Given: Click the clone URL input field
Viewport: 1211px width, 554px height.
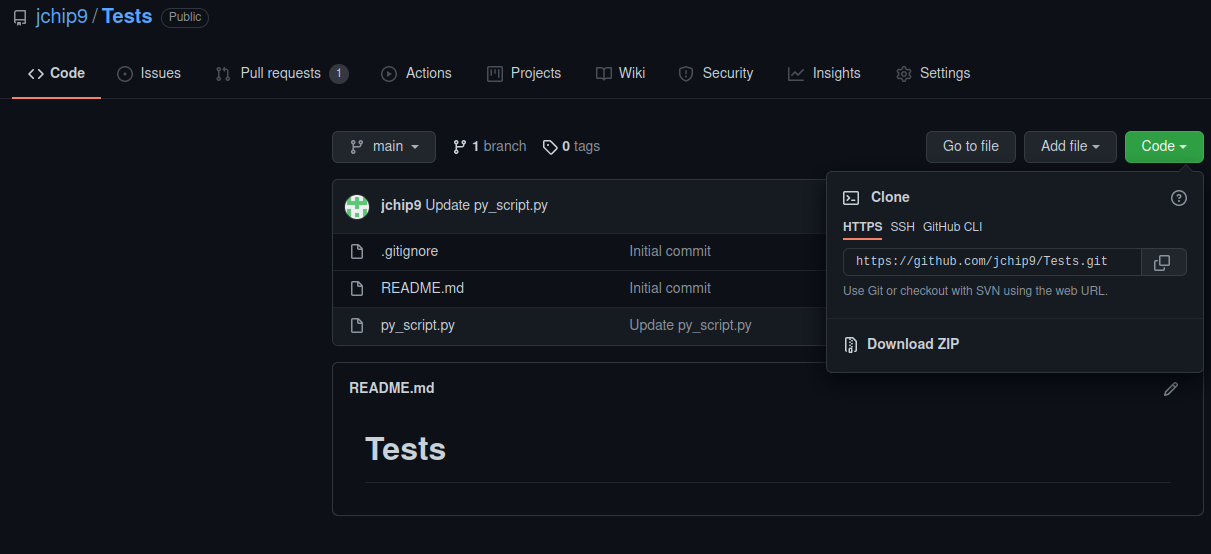Looking at the screenshot, I should [992, 262].
